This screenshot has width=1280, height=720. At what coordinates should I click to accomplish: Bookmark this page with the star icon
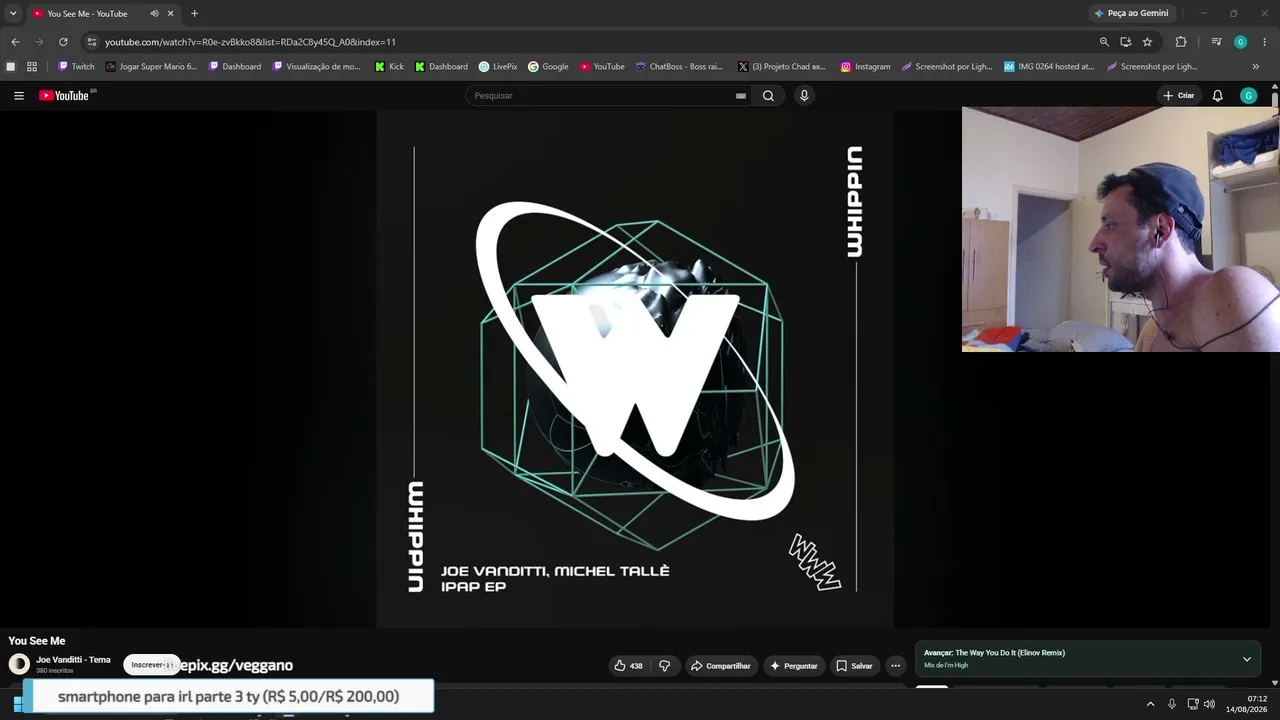tap(1147, 42)
